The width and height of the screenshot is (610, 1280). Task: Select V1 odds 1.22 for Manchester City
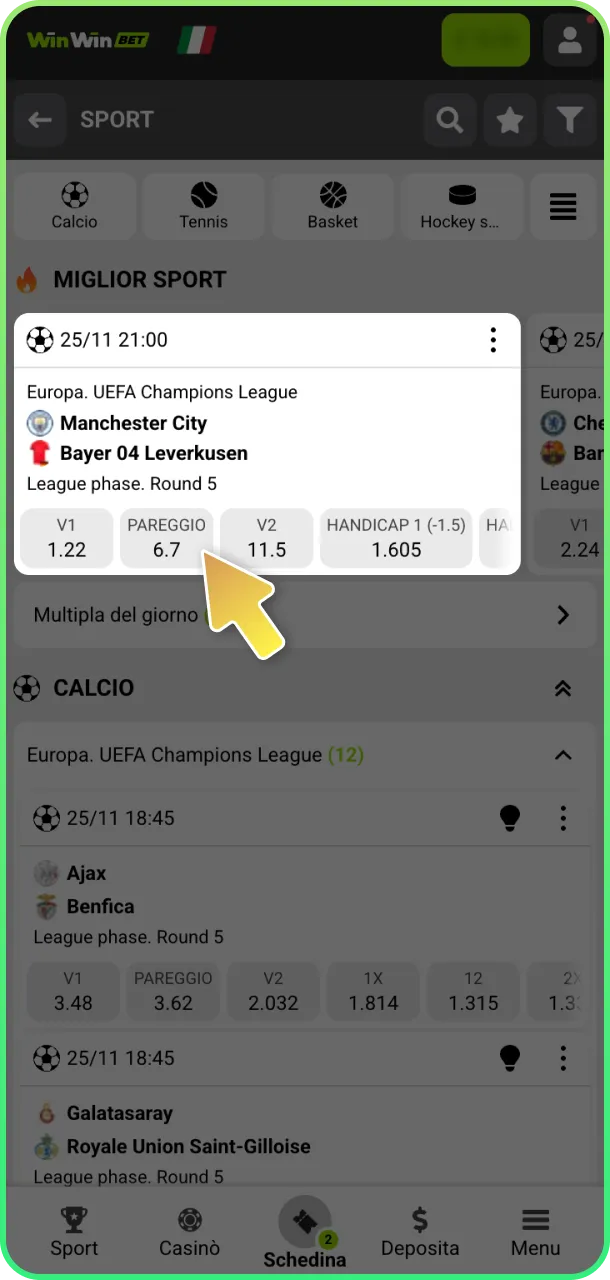(x=67, y=538)
